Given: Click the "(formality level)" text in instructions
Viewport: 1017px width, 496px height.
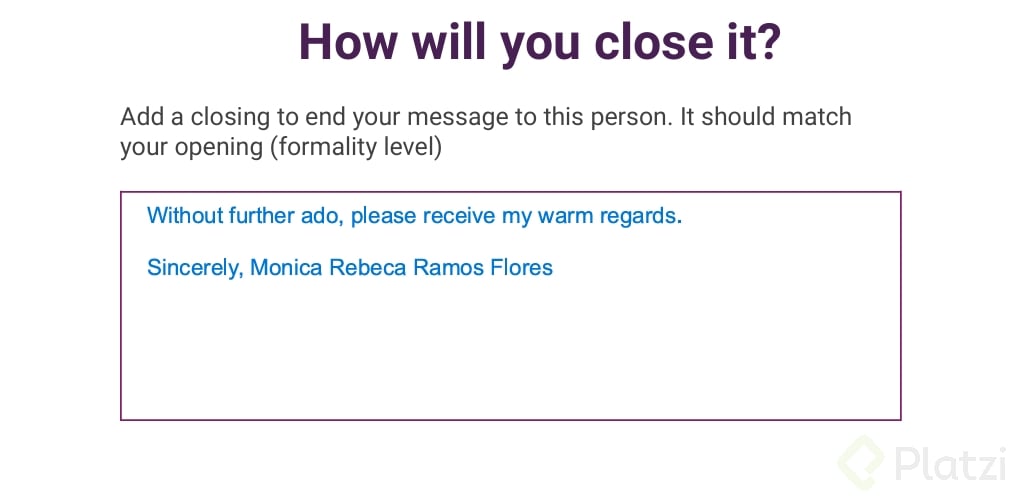Looking at the screenshot, I should (x=356, y=148).
